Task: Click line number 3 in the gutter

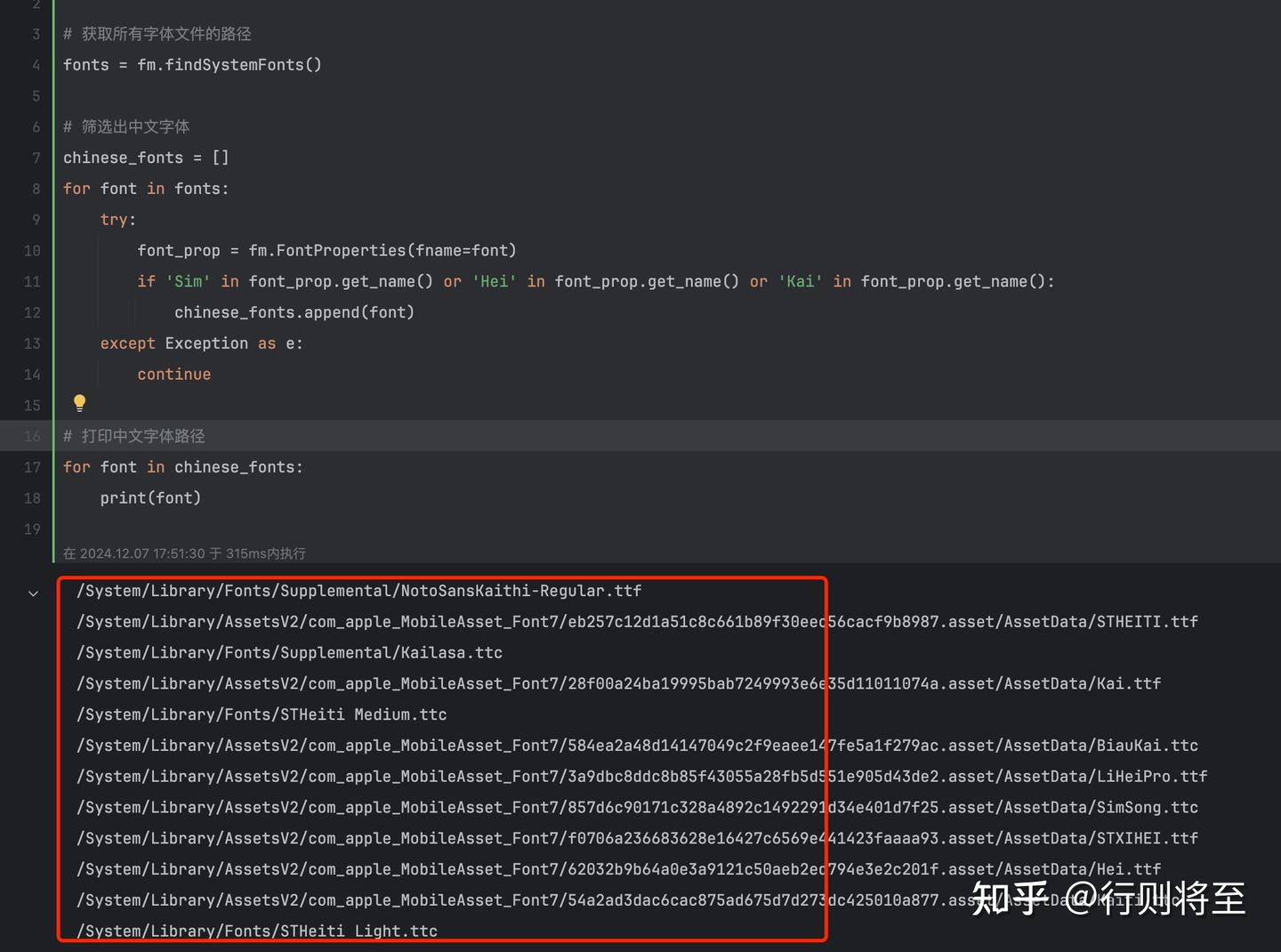Action: pos(36,34)
